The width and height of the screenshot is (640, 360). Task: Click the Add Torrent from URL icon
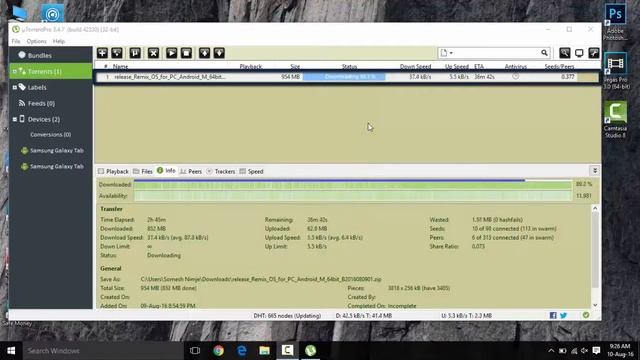click(117, 53)
